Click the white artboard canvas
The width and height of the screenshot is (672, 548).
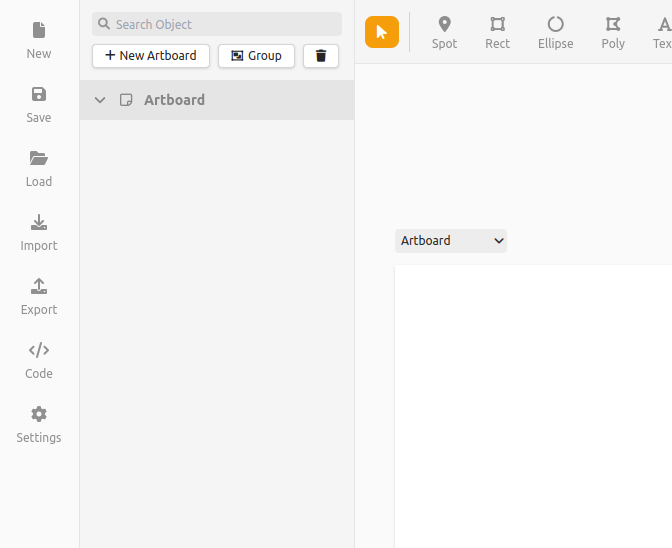tap(533, 406)
